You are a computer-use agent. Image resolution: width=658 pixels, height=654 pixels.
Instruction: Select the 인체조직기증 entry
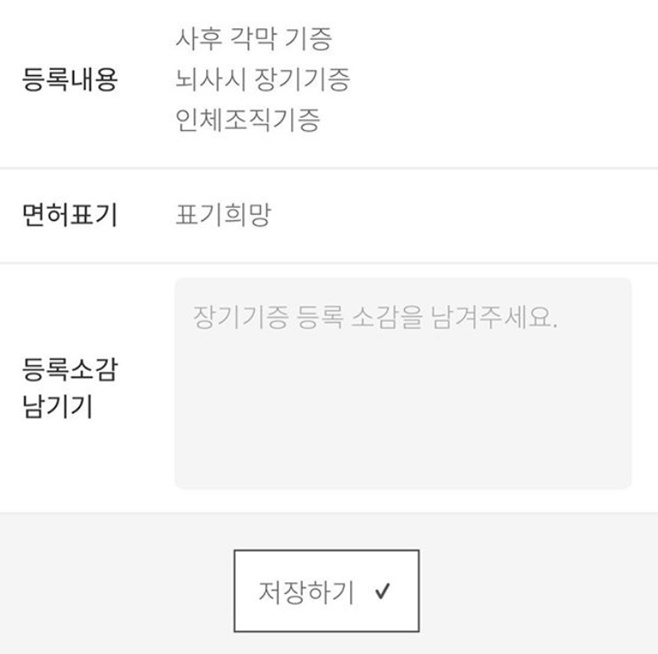[x=248, y=120]
